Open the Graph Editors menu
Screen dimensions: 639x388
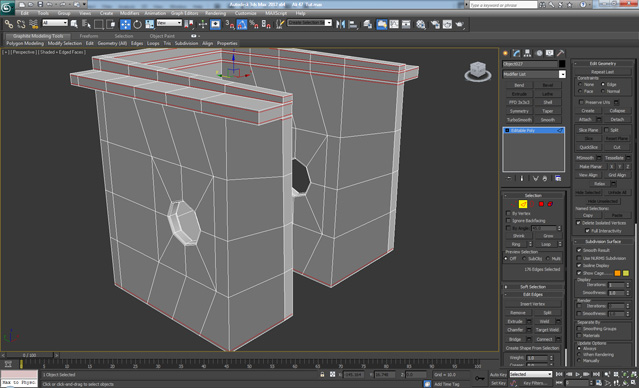click(x=184, y=13)
